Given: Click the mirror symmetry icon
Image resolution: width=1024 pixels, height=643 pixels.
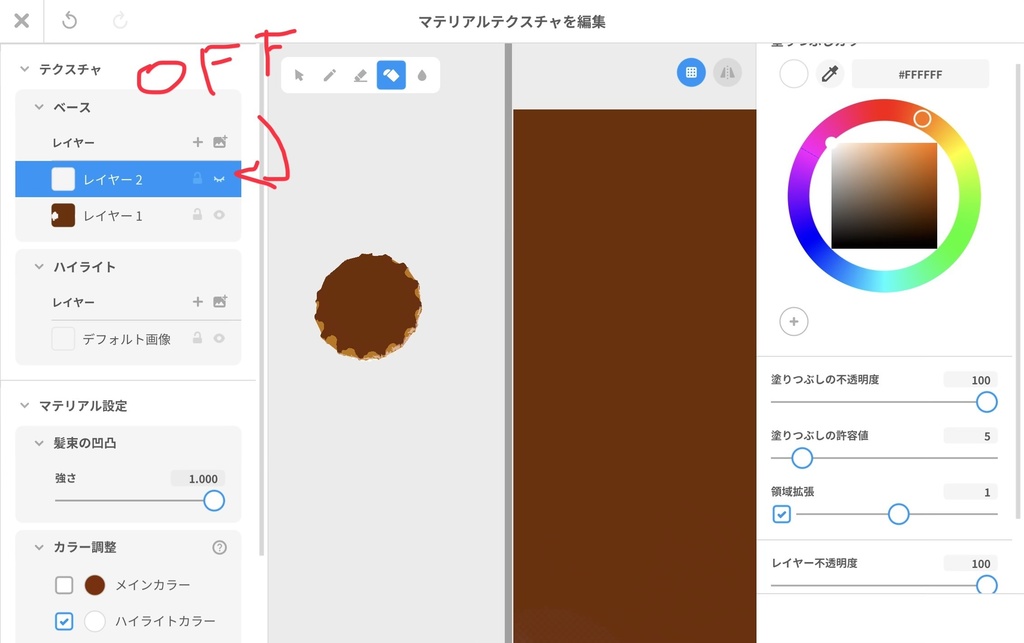Looking at the screenshot, I should pos(728,72).
